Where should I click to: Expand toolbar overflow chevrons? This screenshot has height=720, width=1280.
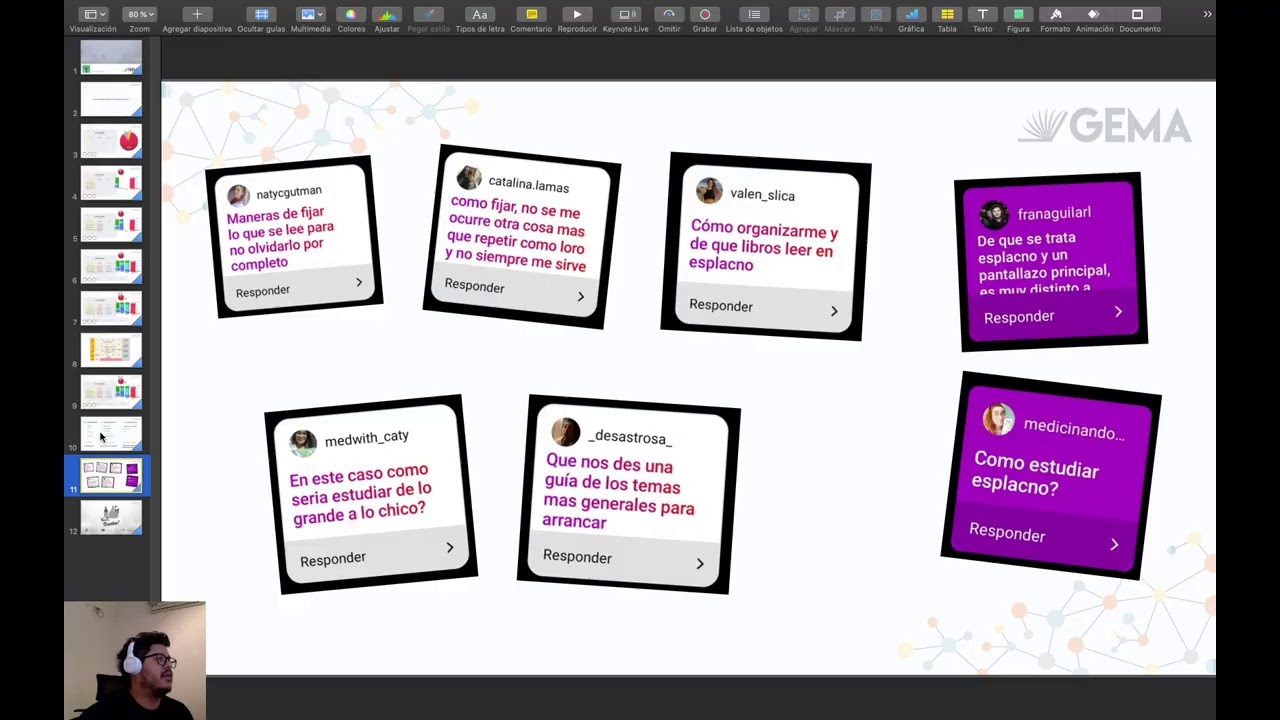pyautogui.click(x=1207, y=14)
